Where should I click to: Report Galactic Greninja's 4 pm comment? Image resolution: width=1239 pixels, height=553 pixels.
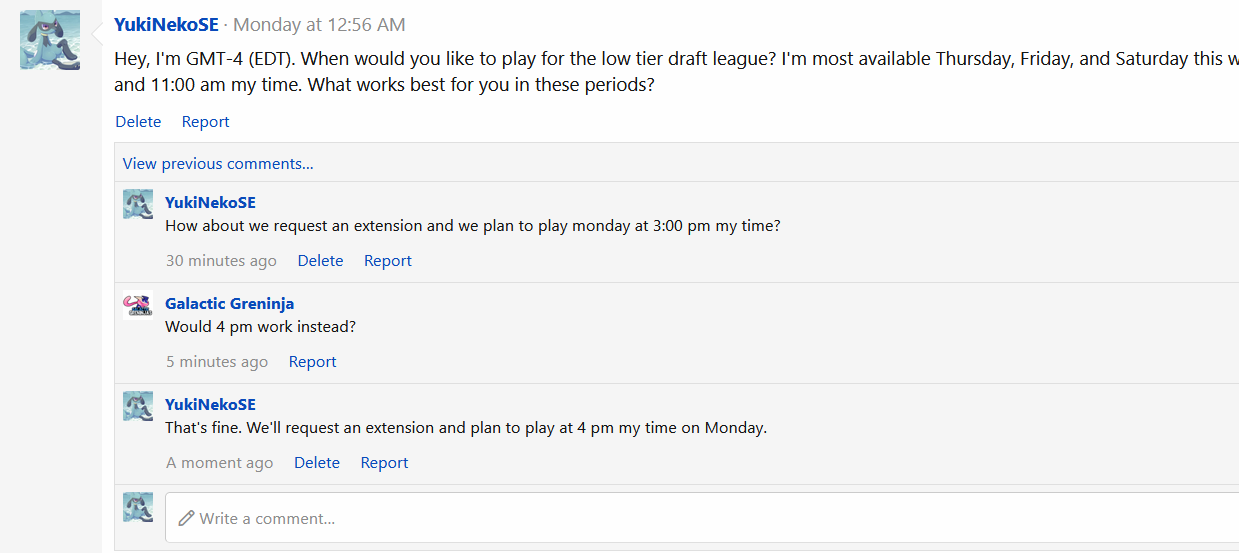[x=312, y=362]
